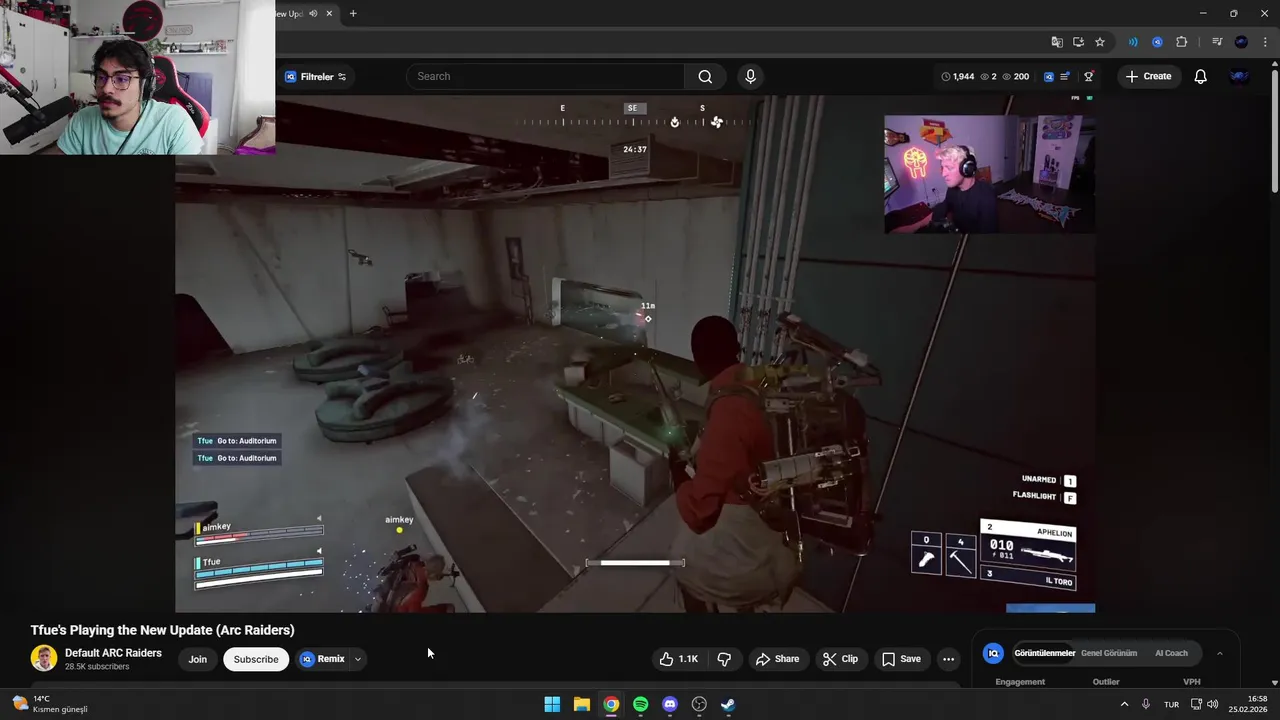Viewport: 1280px width, 720px height.
Task: Click Join channel membership button
Action: (198, 659)
